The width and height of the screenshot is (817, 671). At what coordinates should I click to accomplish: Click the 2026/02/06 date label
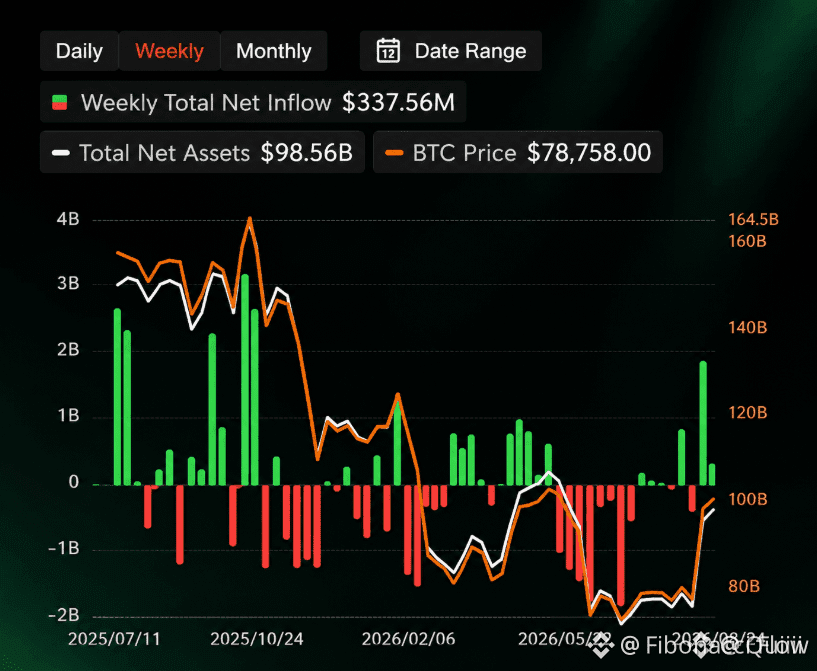(408, 639)
